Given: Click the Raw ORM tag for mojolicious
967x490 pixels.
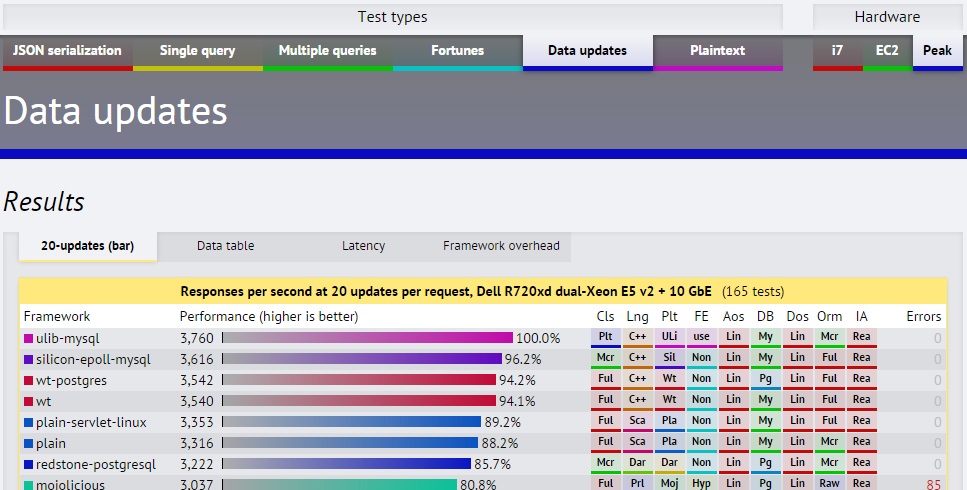Looking at the screenshot, I should point(829,483).
